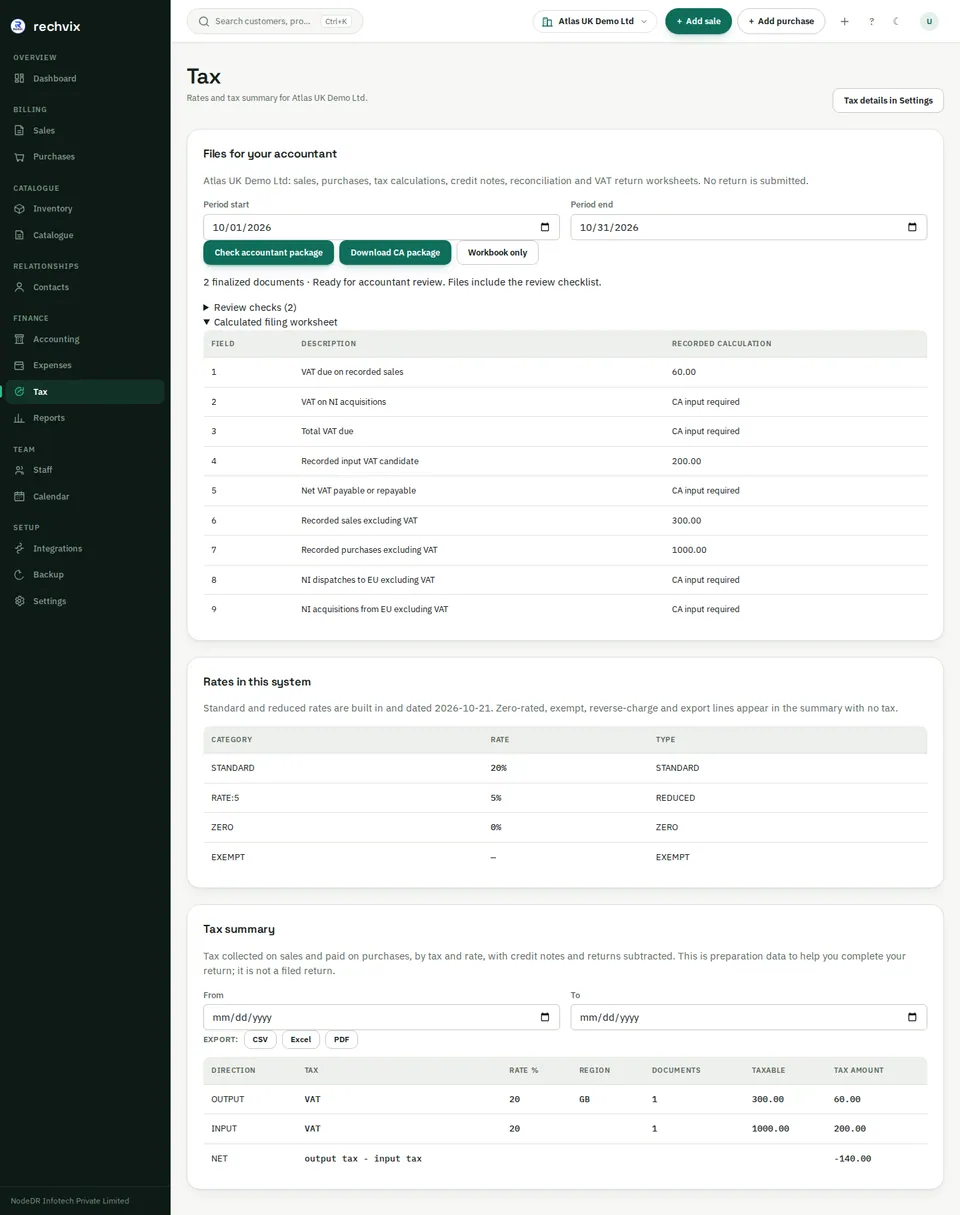Open Inventory in the sidebar

click(x=84, y=208)
